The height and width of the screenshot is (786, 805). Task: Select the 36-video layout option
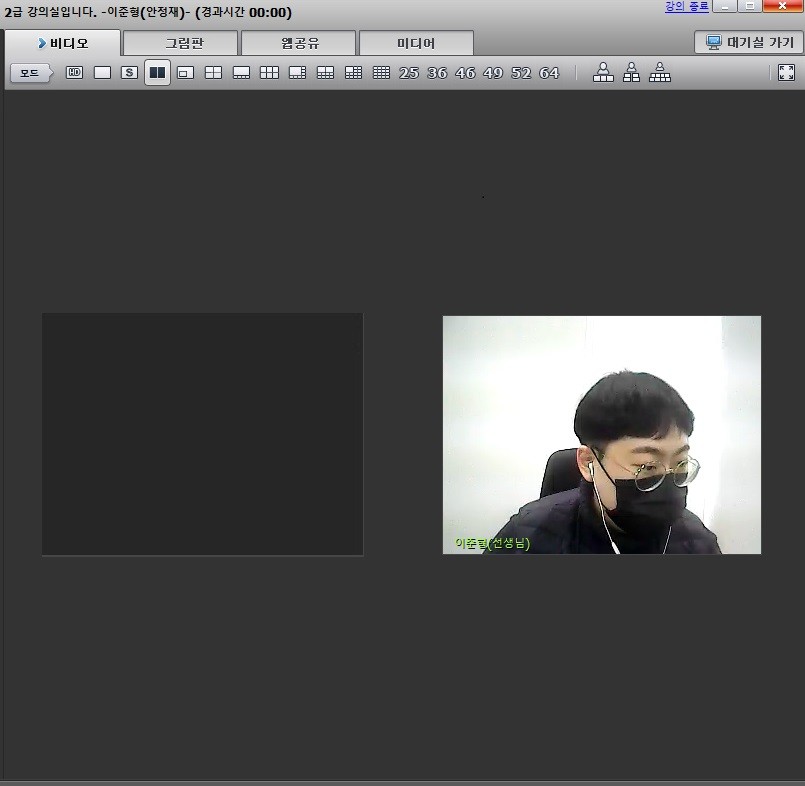(x=437, y=73)
